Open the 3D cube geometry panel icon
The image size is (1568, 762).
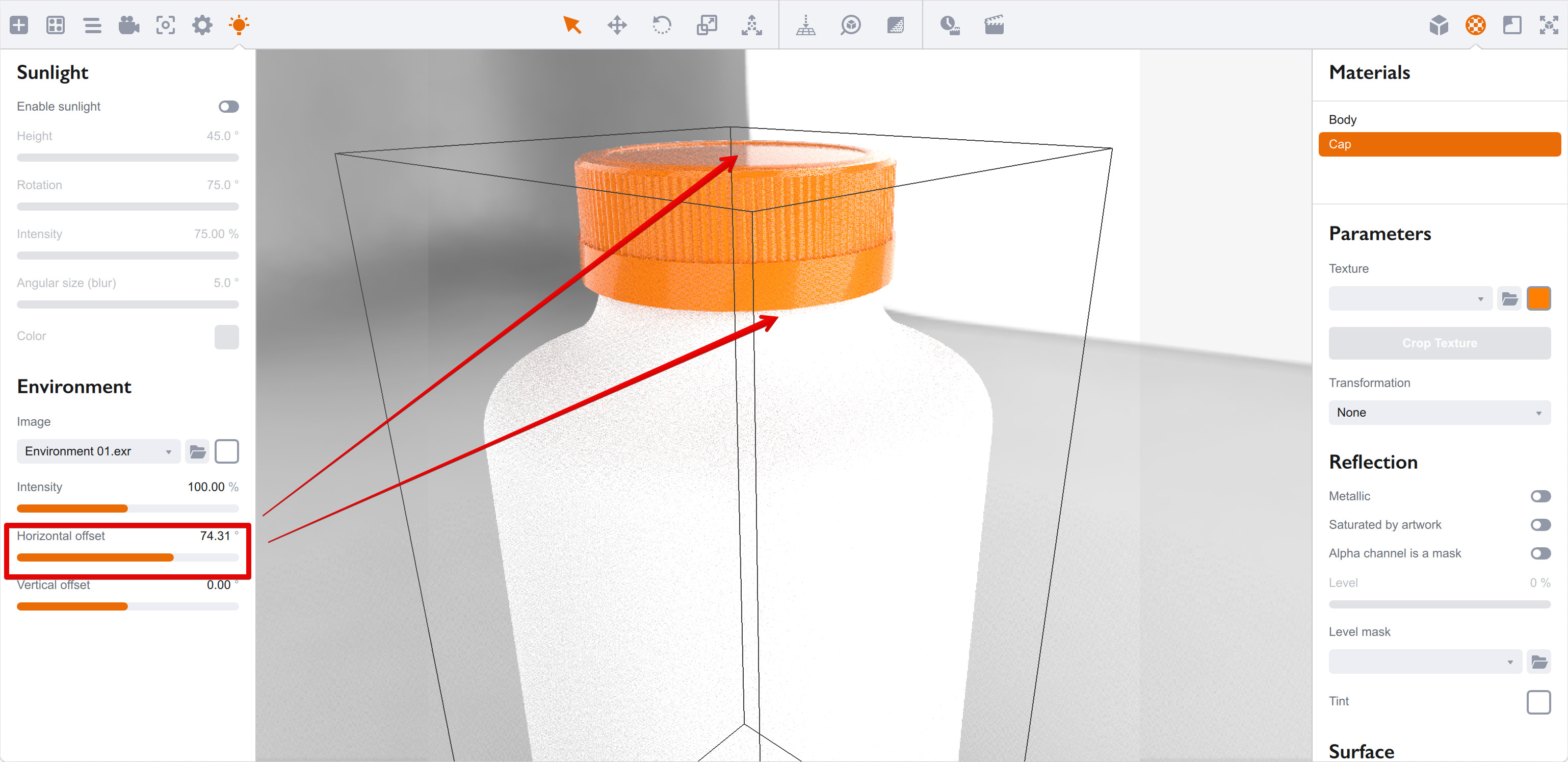(1439, 25)
